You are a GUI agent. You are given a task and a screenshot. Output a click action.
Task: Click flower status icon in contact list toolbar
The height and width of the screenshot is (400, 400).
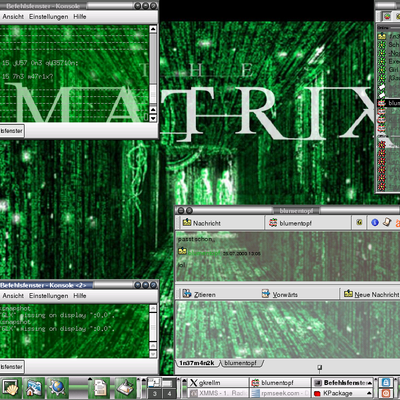tap(386, 16)
